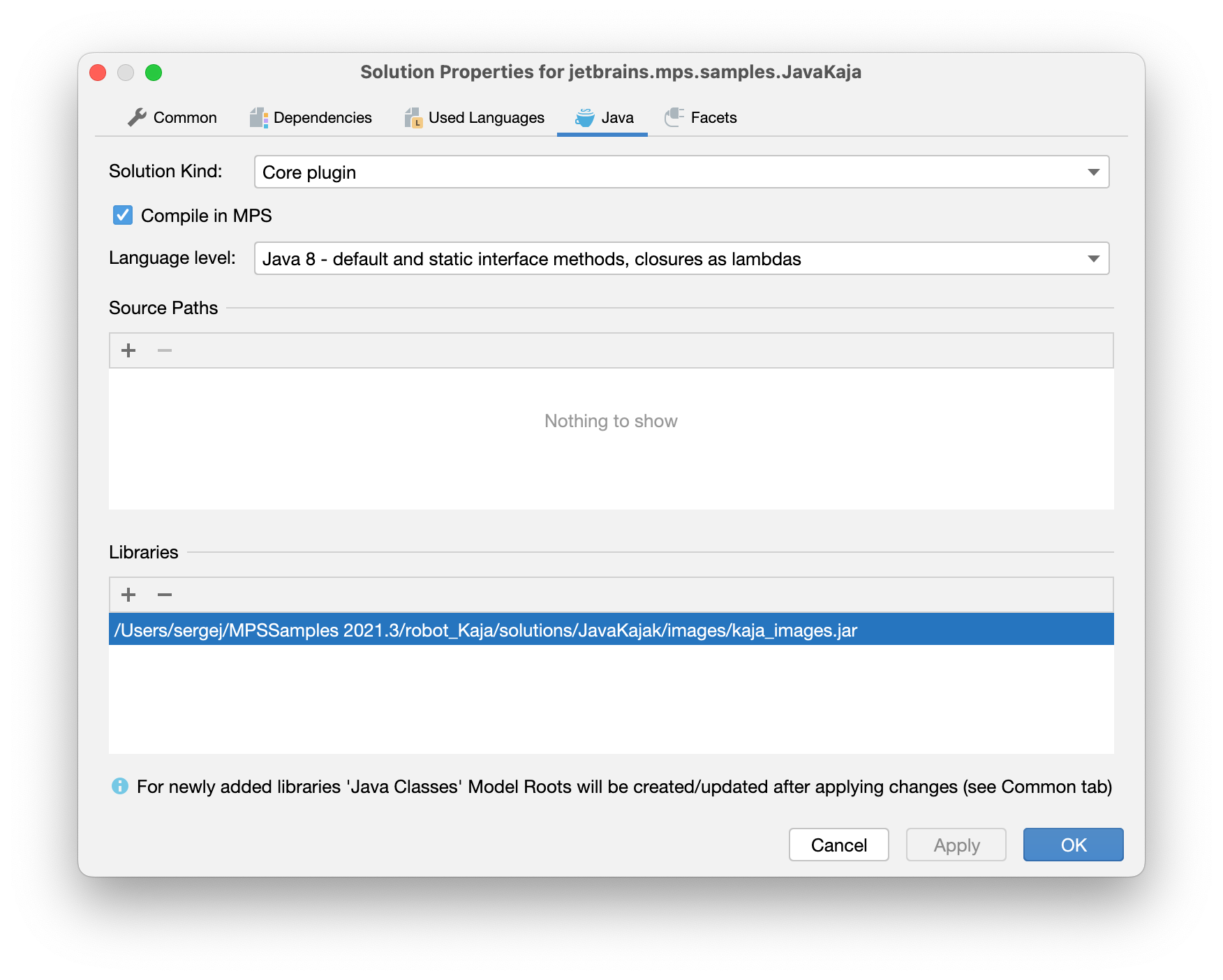The height and width of the screenshot is (980, 1223).
Task: Go to the Facets tab
Action: point(701,117)
